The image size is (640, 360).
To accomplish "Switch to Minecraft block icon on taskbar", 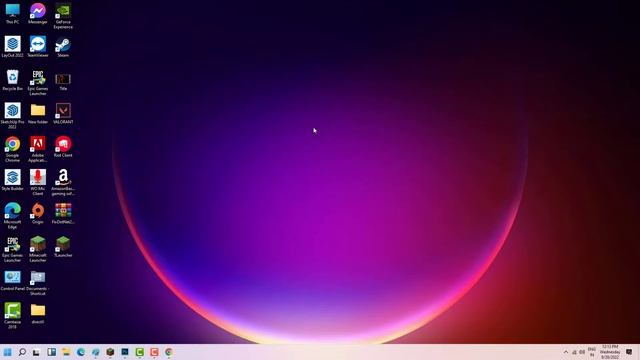I will [x=110, y=352].
